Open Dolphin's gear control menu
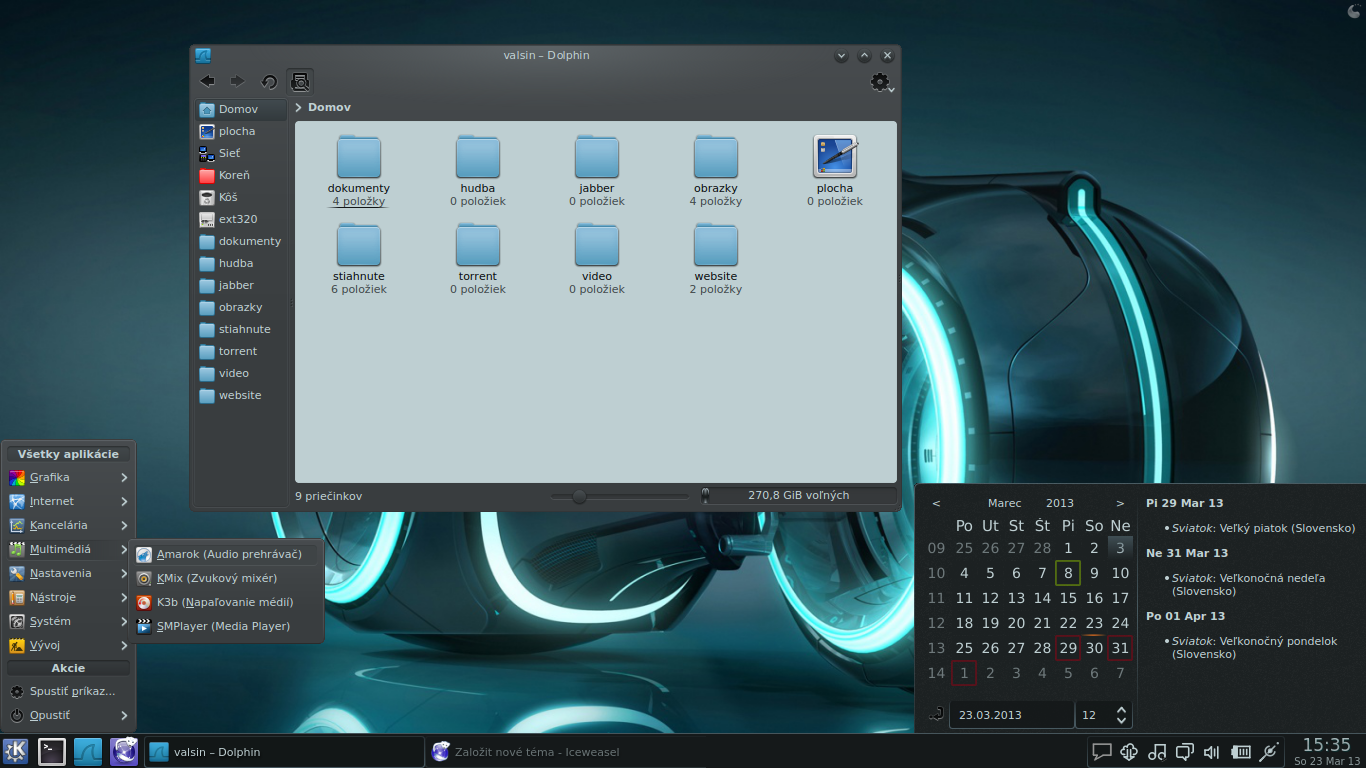This screenshot has height=768, width=1366. point(881,83)
